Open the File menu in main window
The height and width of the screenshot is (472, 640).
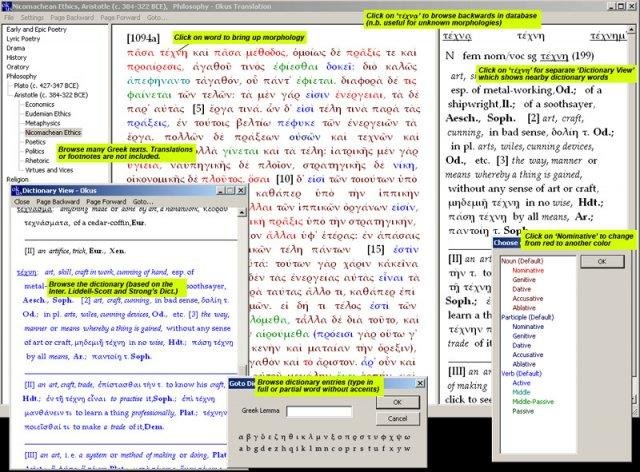[x=10, y=18]
